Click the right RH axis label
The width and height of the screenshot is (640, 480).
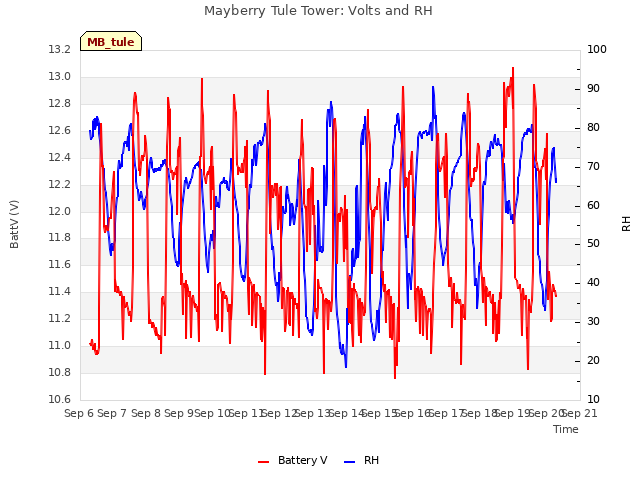tap(626, 224)
